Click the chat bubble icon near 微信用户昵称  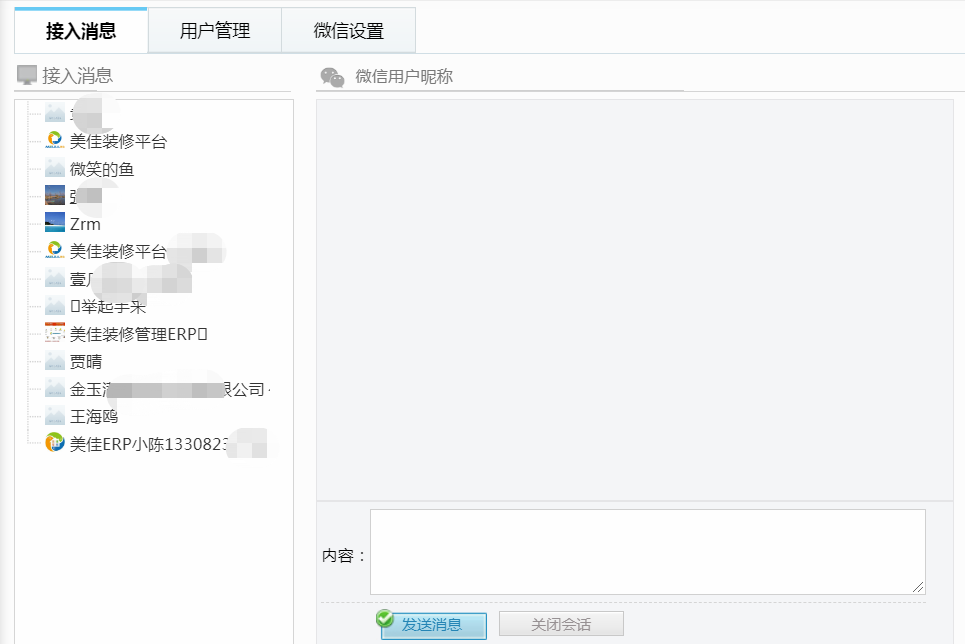point(330,75)
